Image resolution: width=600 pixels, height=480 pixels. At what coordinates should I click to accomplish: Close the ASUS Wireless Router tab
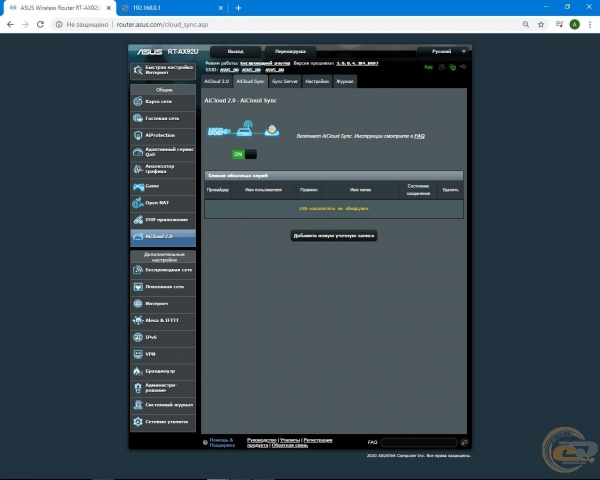pyautogui.click(x=108, y=8)
